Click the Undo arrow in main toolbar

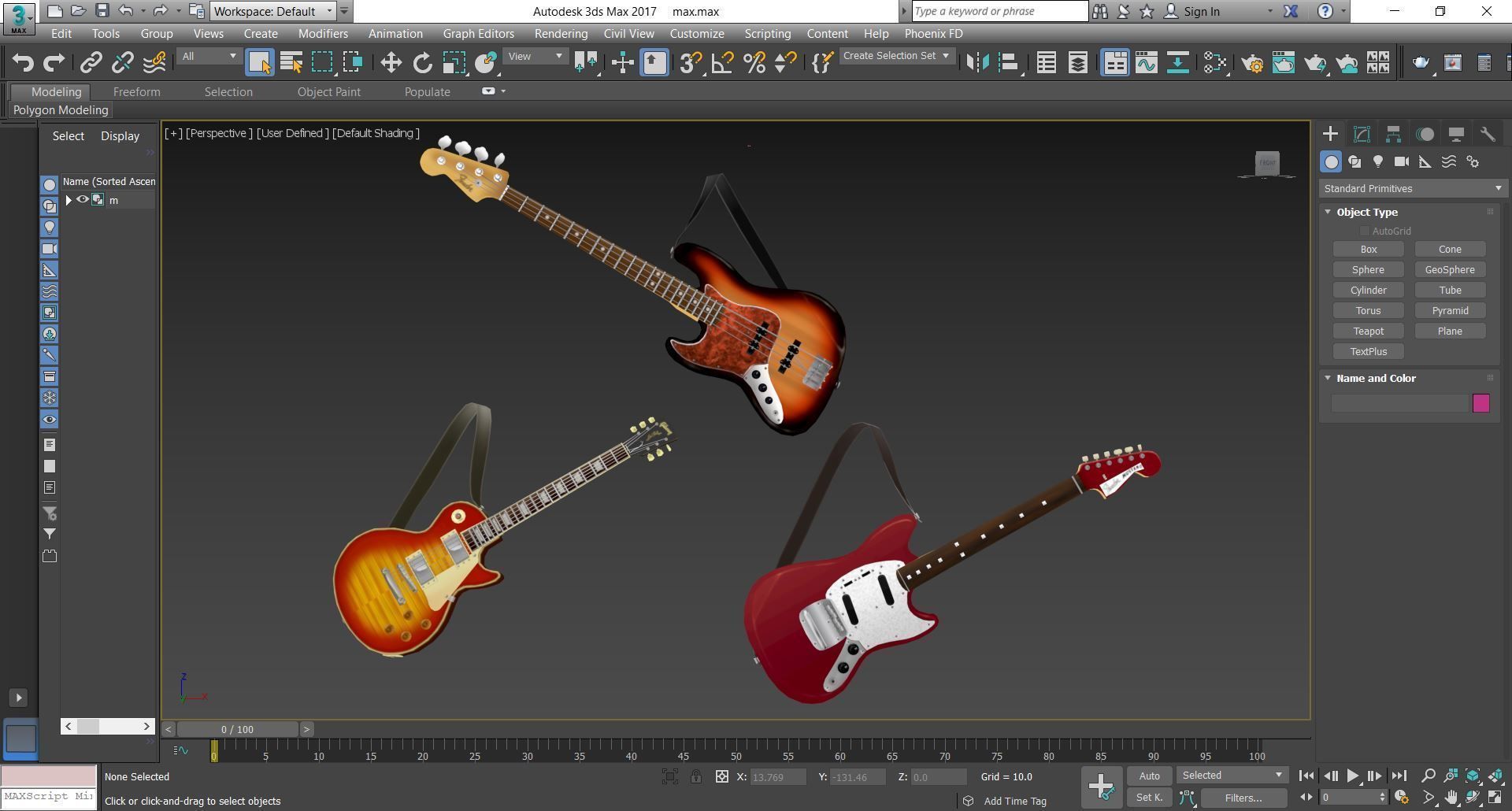[x=23, y=62]
